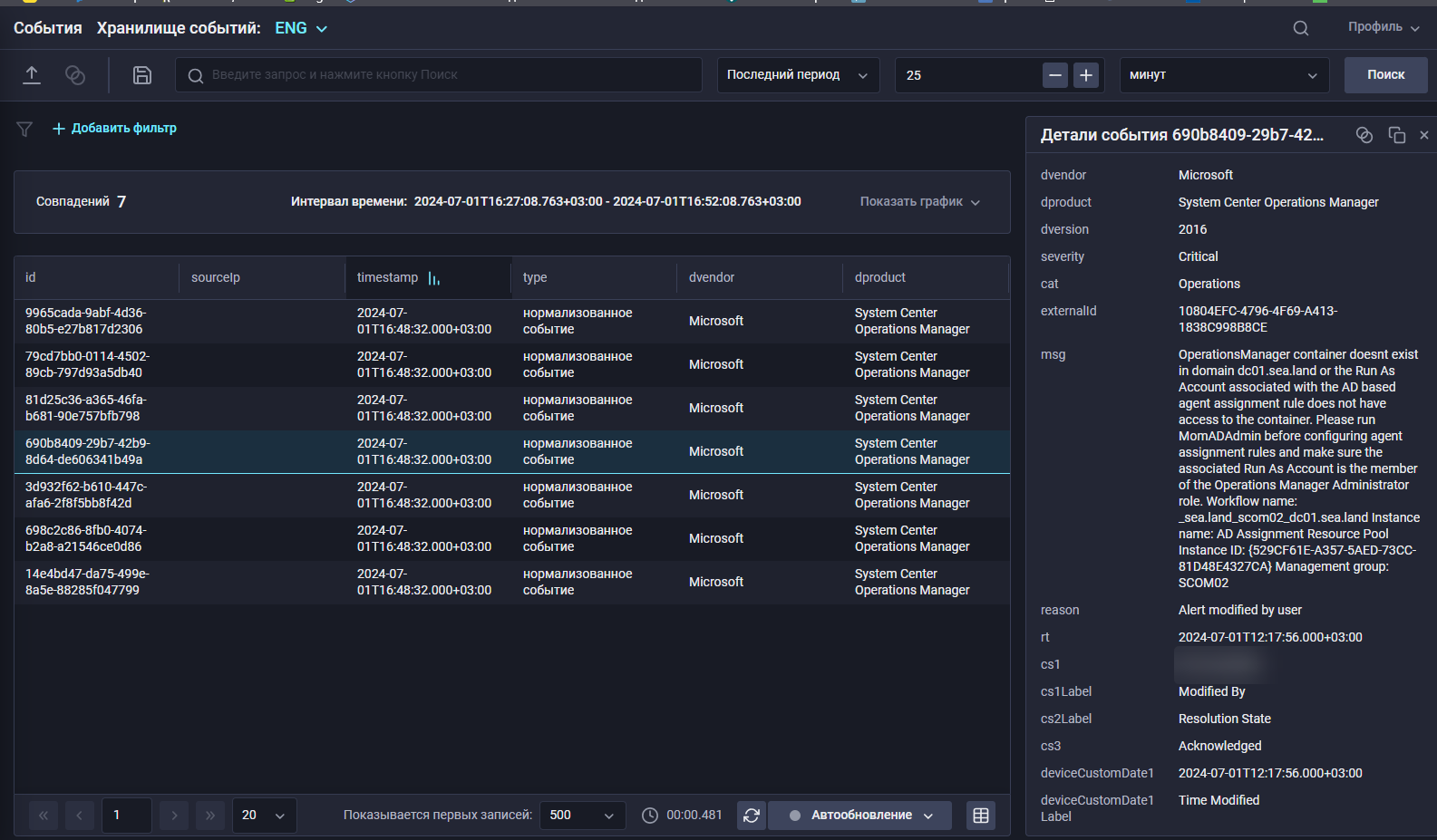Click the rt timestamp value in details
This screenshot has width=1437, height=840.
point(1269,638)
